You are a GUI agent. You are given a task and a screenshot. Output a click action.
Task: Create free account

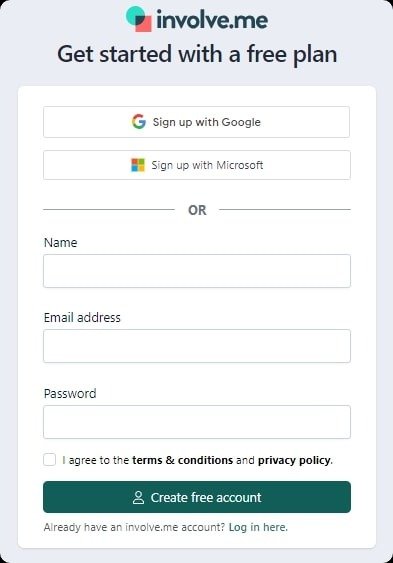pyautogui.click(x=197, y=497)
